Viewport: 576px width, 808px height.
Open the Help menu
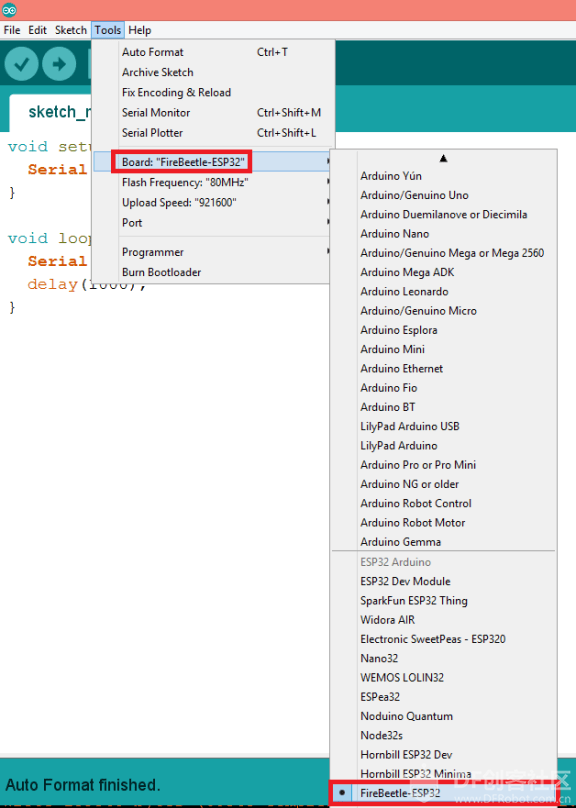coord(140,30)
